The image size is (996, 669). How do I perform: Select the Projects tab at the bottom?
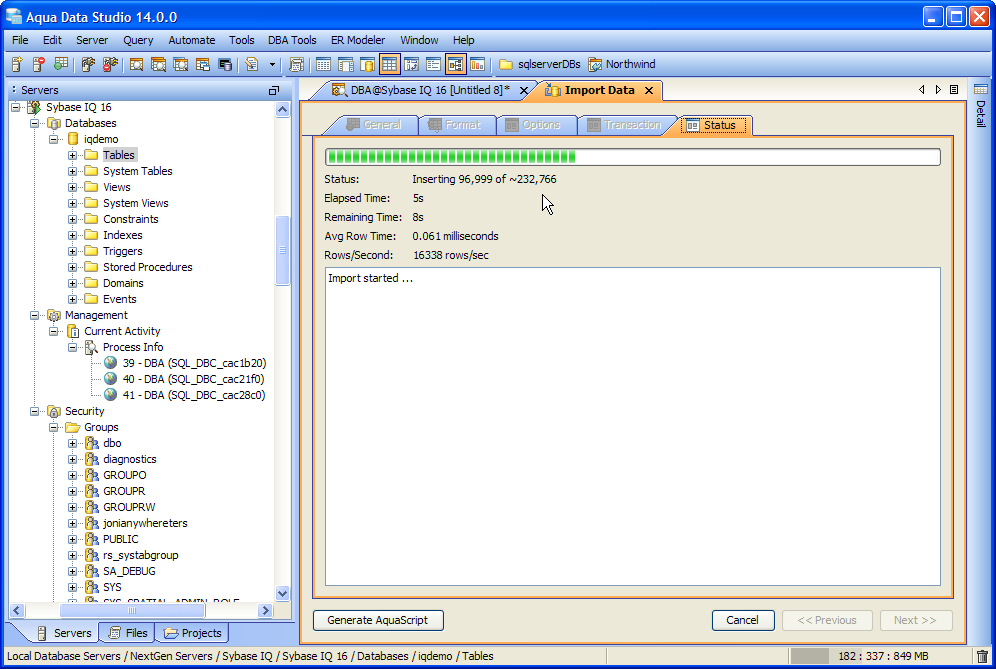tap(192, 633)
